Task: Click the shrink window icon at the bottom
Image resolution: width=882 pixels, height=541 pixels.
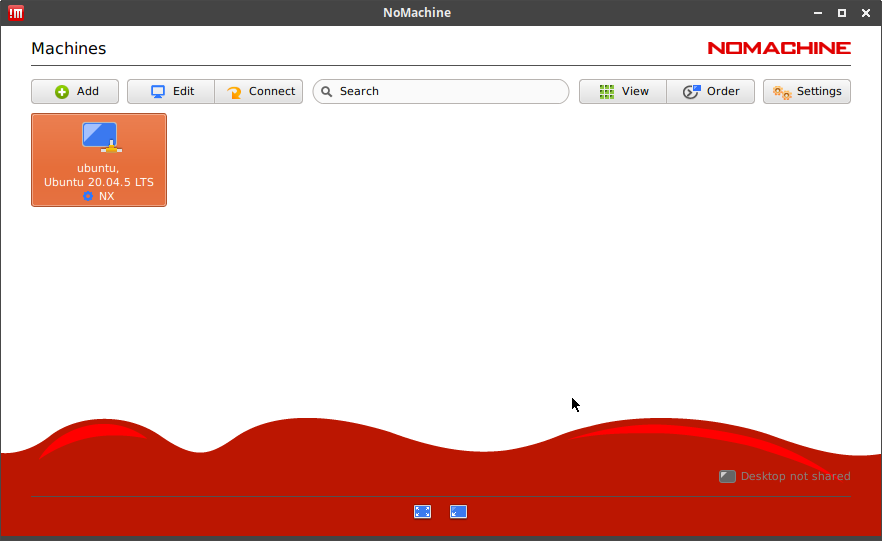Action: pyautogui.click(x=458, y=512)
